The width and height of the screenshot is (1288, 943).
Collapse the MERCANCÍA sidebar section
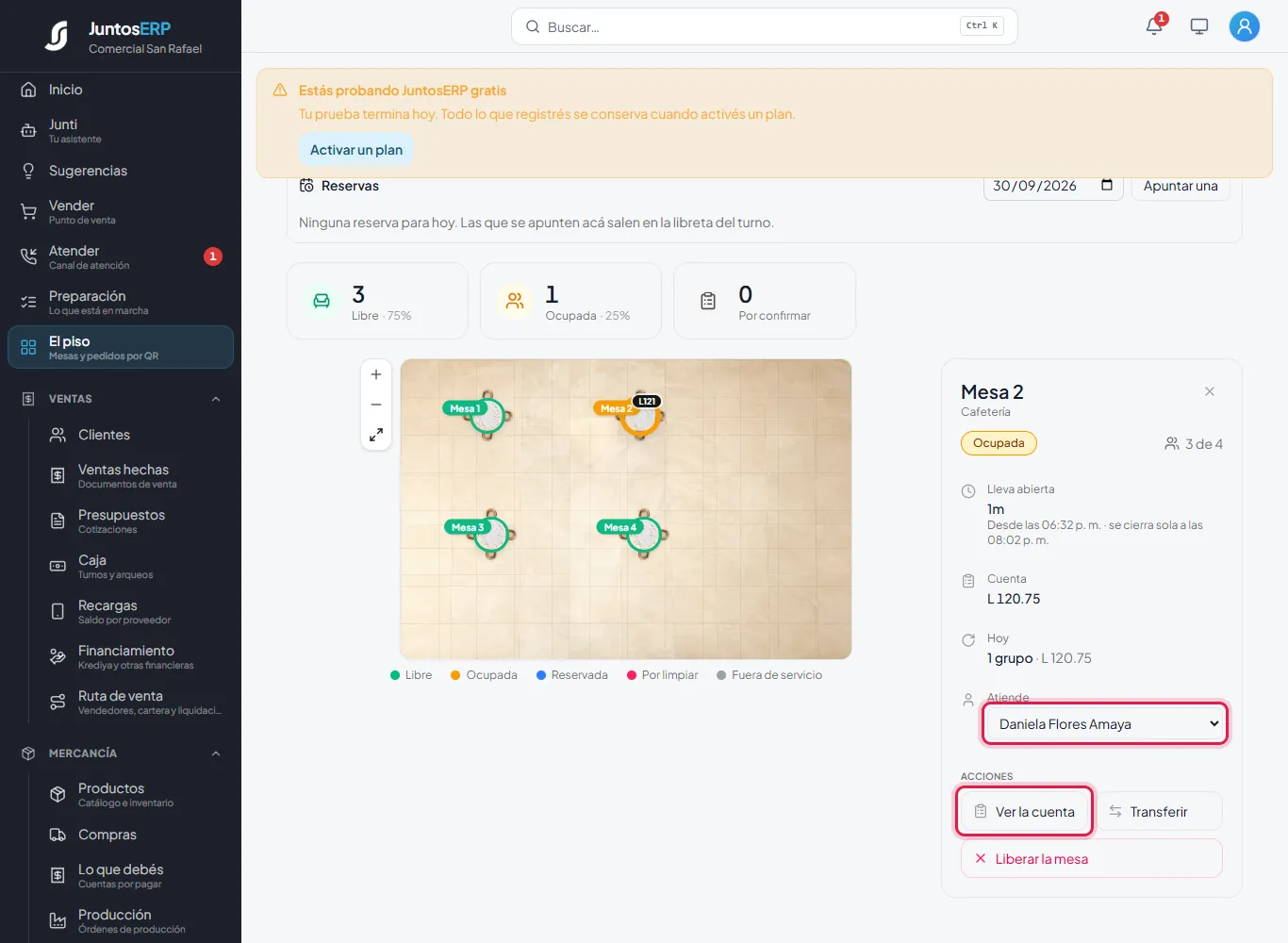pos(216,753)
